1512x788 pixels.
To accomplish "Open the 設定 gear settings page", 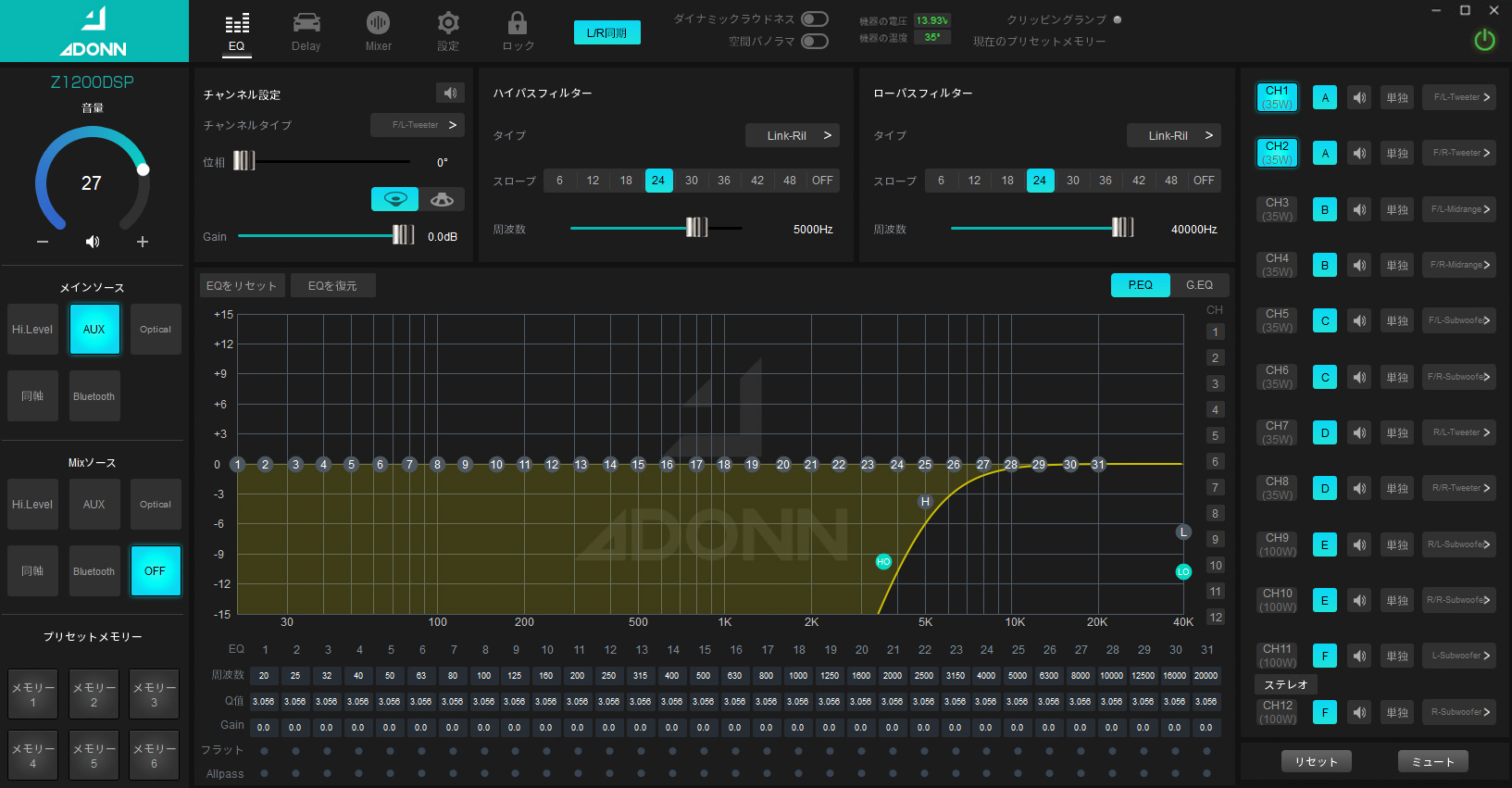I will coord(448,24).
